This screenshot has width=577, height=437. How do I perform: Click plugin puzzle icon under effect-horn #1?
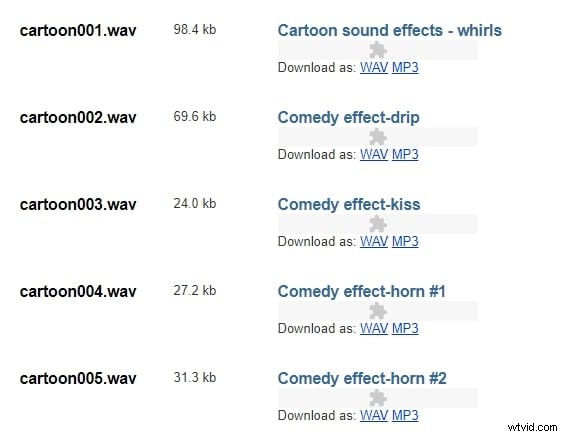[378, 311]
